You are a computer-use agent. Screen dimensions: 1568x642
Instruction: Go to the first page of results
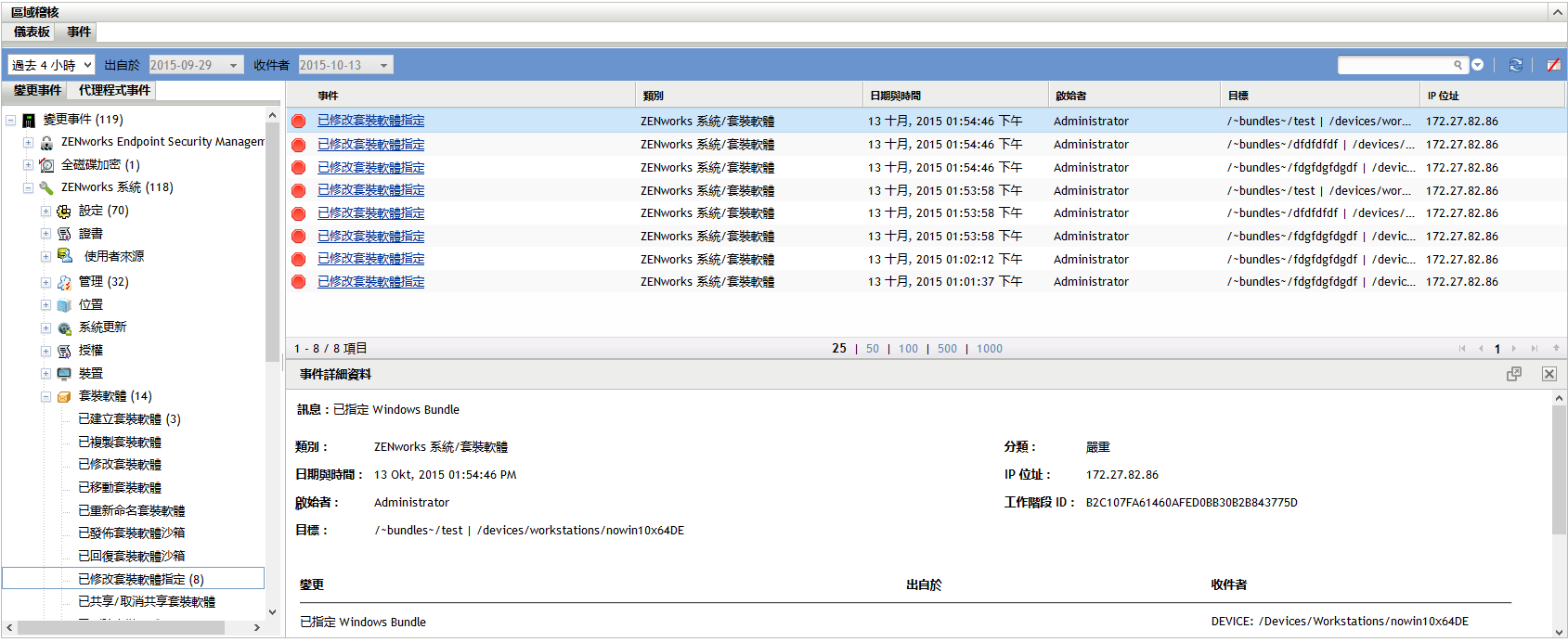(1462, 349)
